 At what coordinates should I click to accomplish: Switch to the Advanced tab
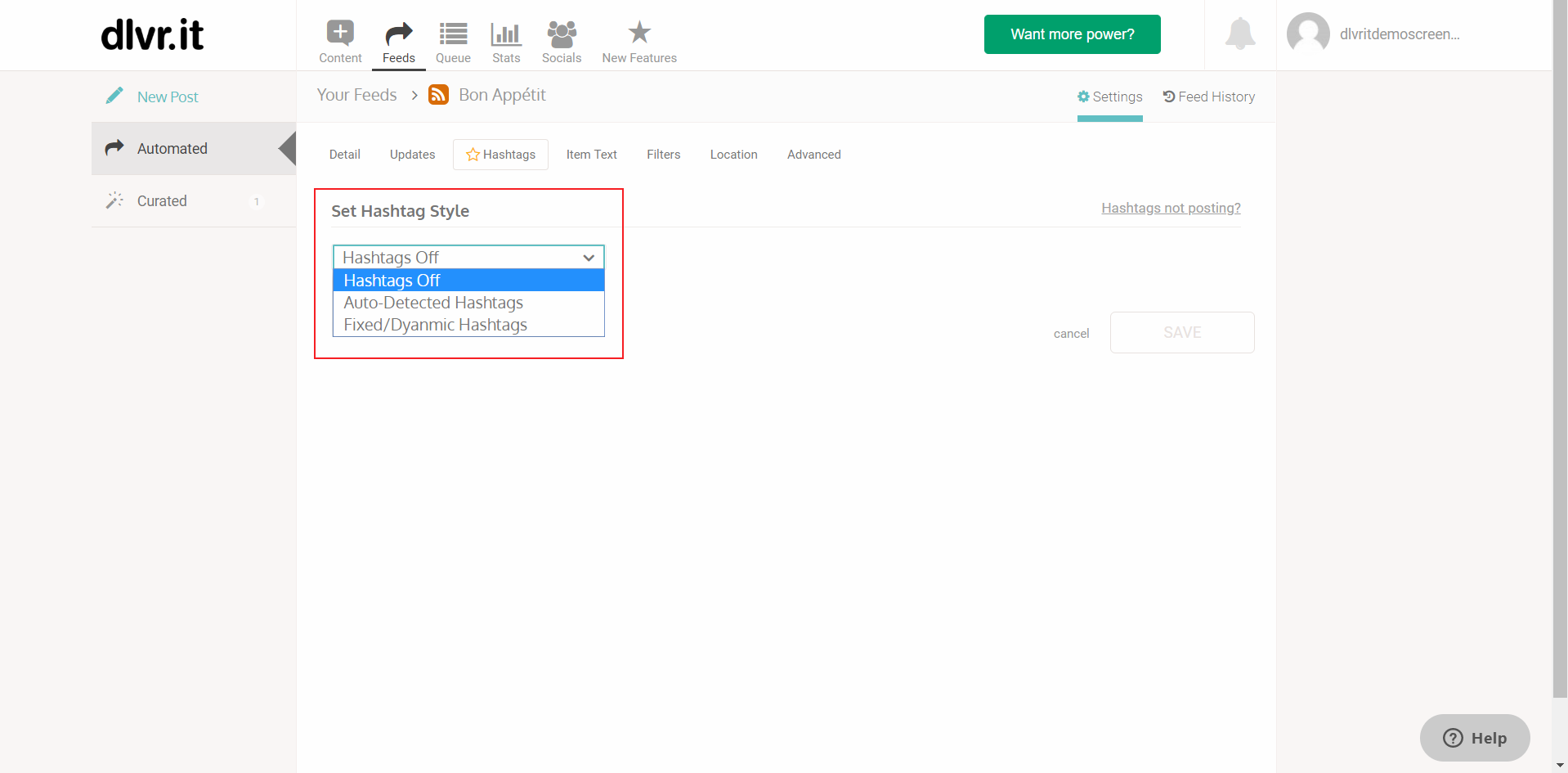click(814, 155)
